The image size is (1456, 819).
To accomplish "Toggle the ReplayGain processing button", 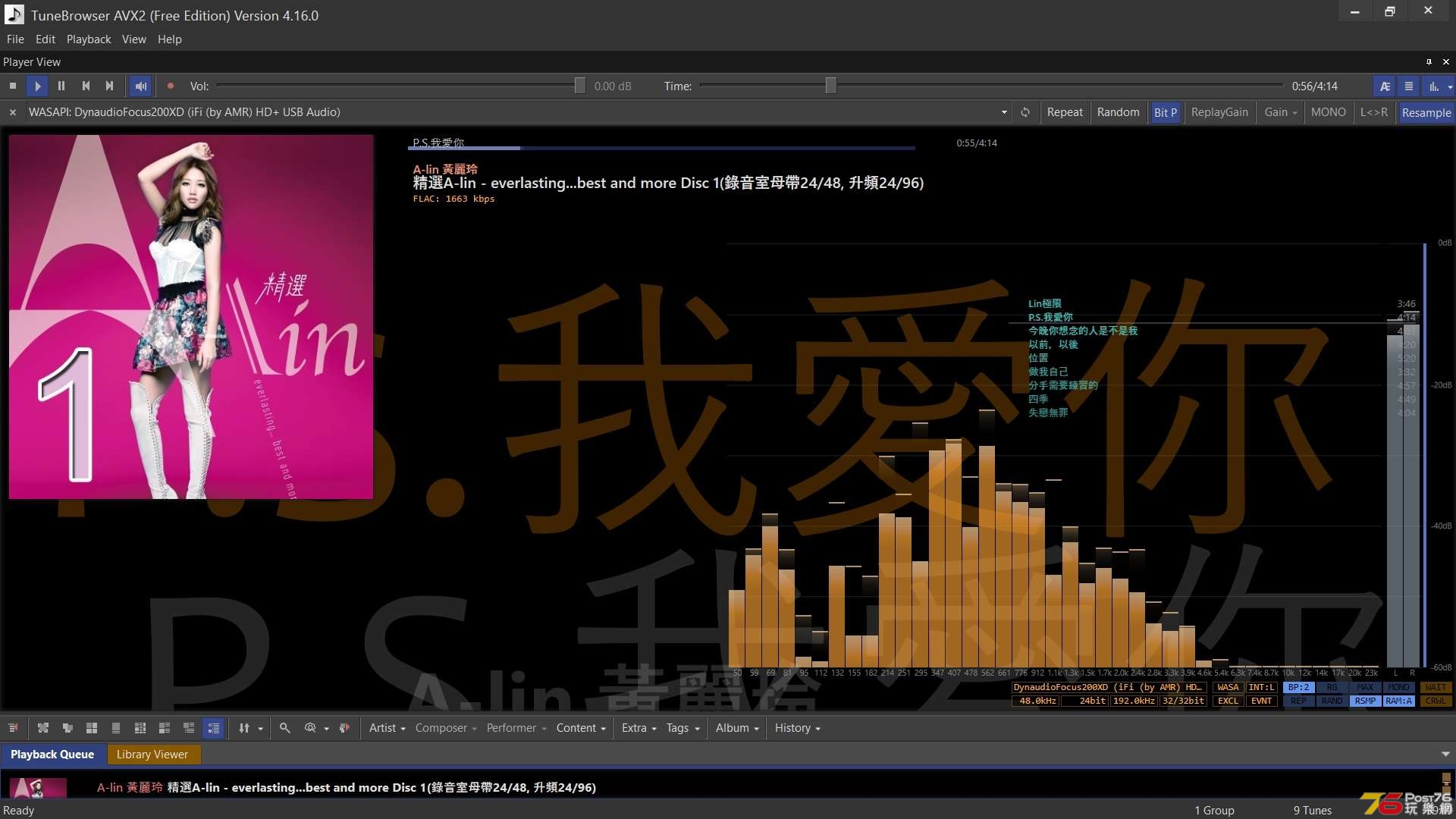I will (1218, 111).
